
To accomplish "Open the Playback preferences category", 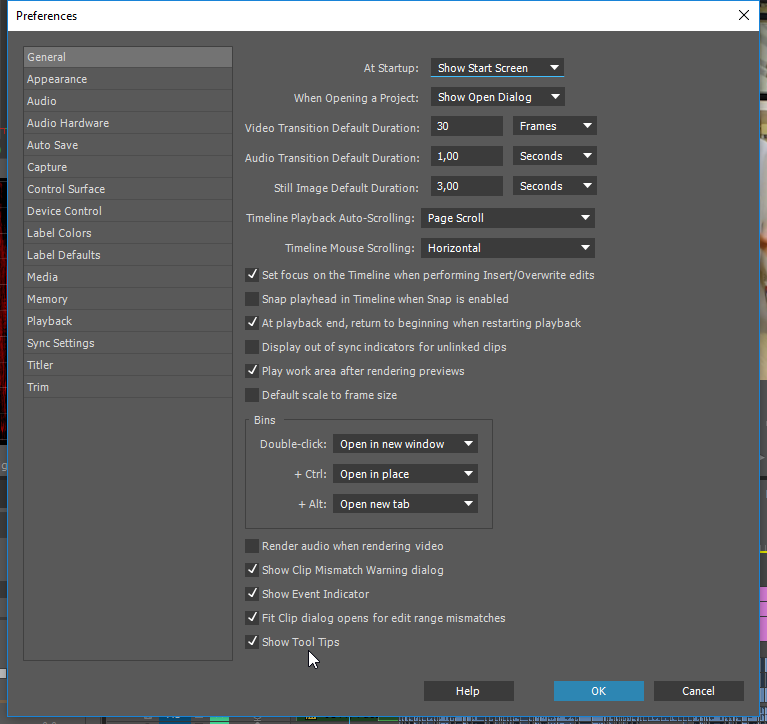I will [x=128, y=321].
